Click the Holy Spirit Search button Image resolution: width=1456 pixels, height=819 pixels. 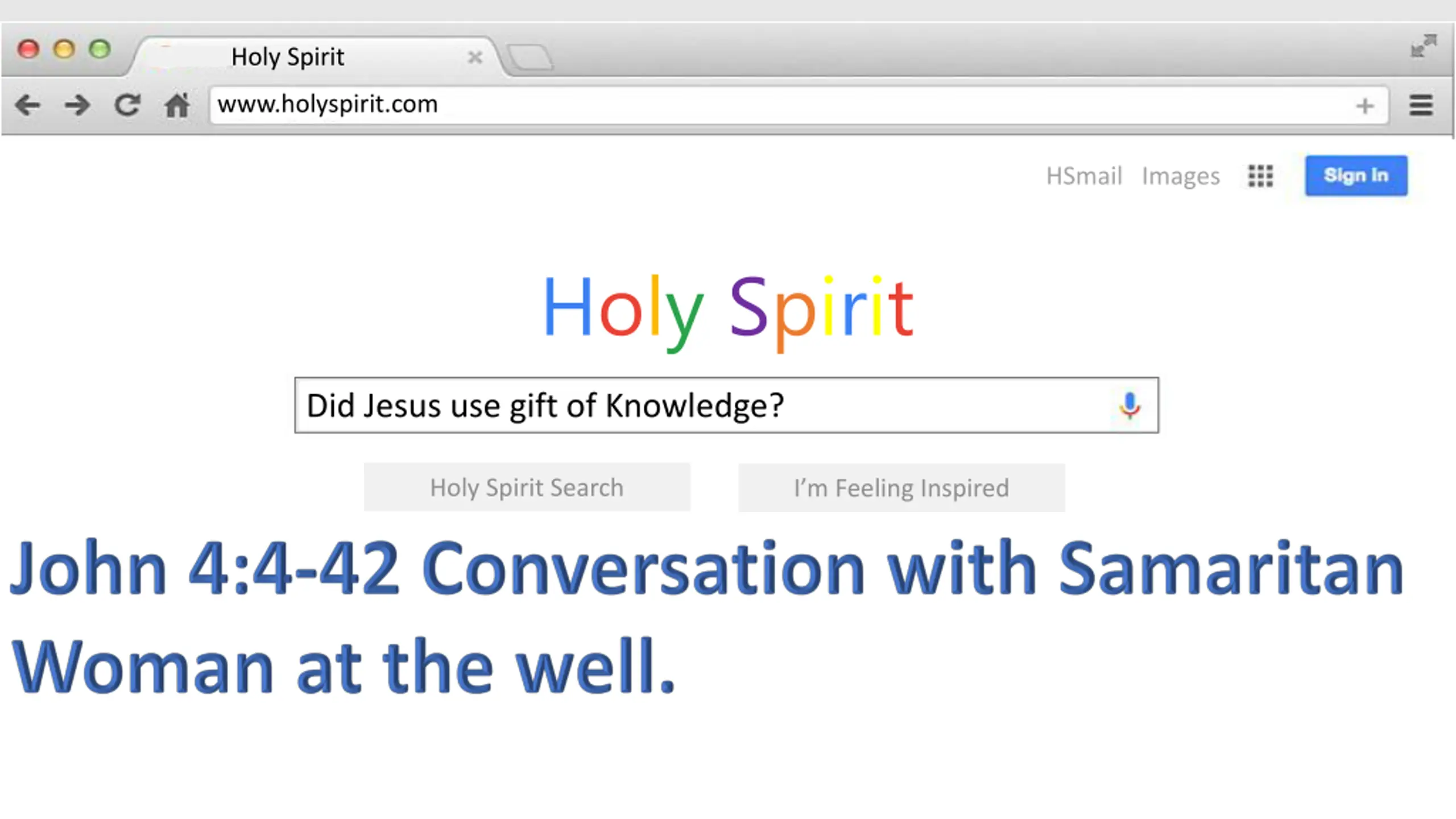click(527, 487)
